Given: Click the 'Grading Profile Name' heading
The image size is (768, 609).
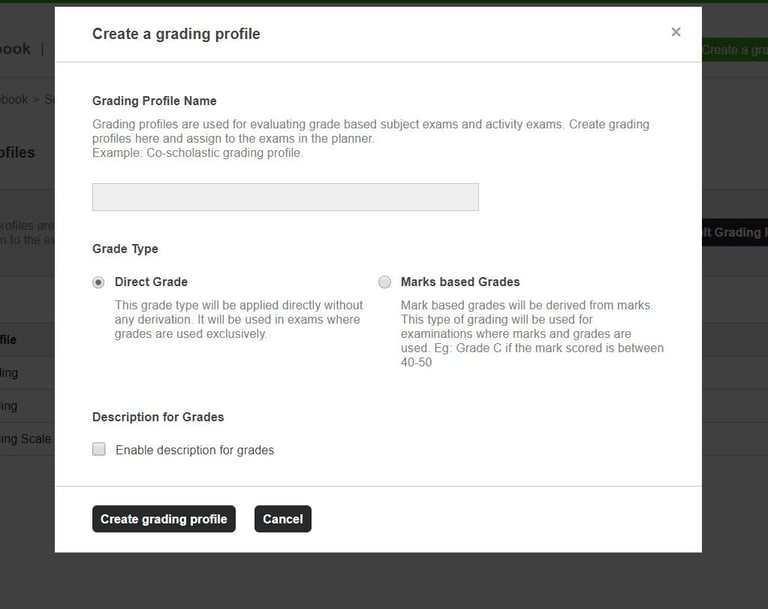Looking at the screenshot, I should tap(154, 101).
